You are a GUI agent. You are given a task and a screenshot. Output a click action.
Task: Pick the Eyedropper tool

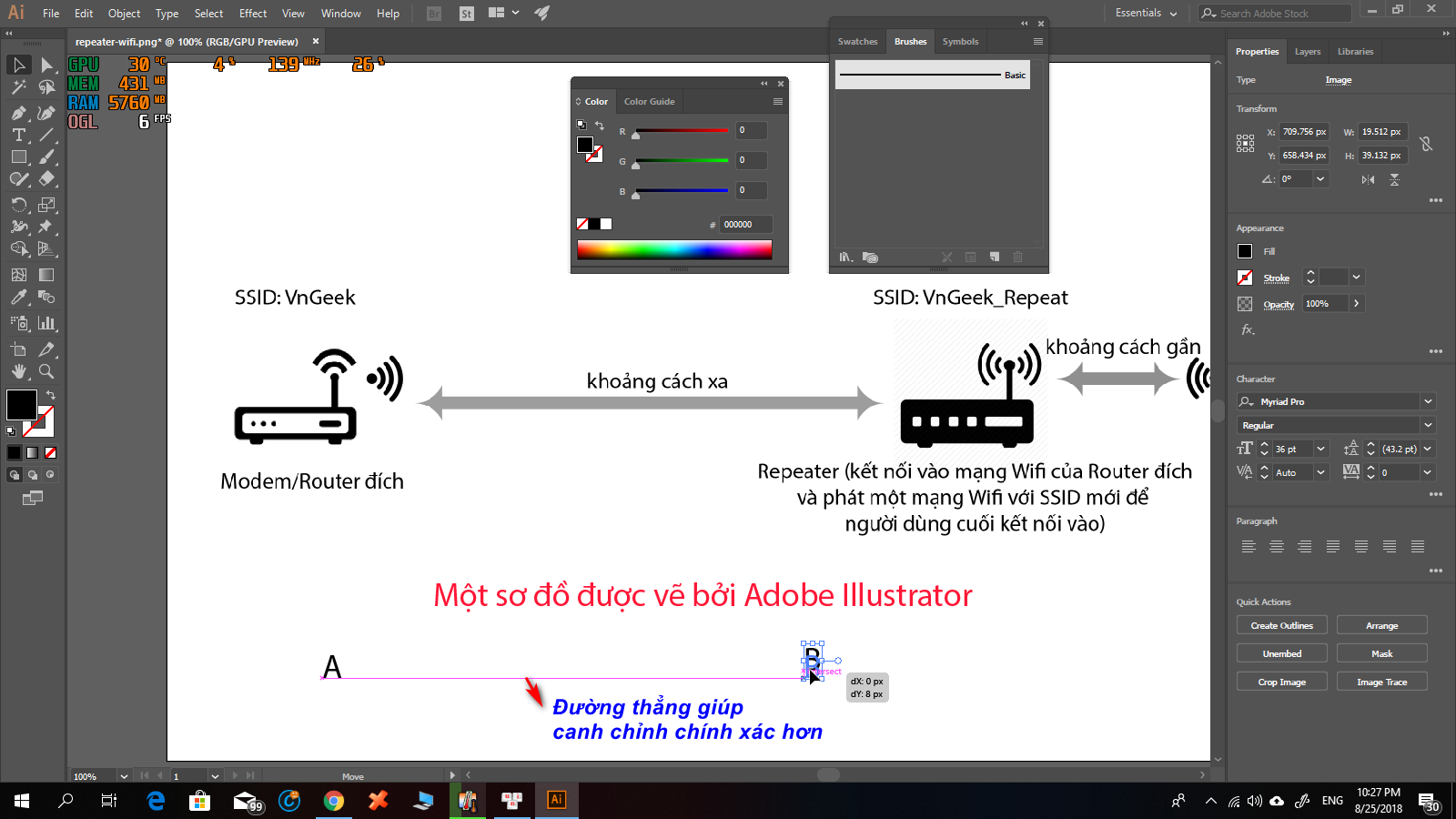[x=18, y=297]
